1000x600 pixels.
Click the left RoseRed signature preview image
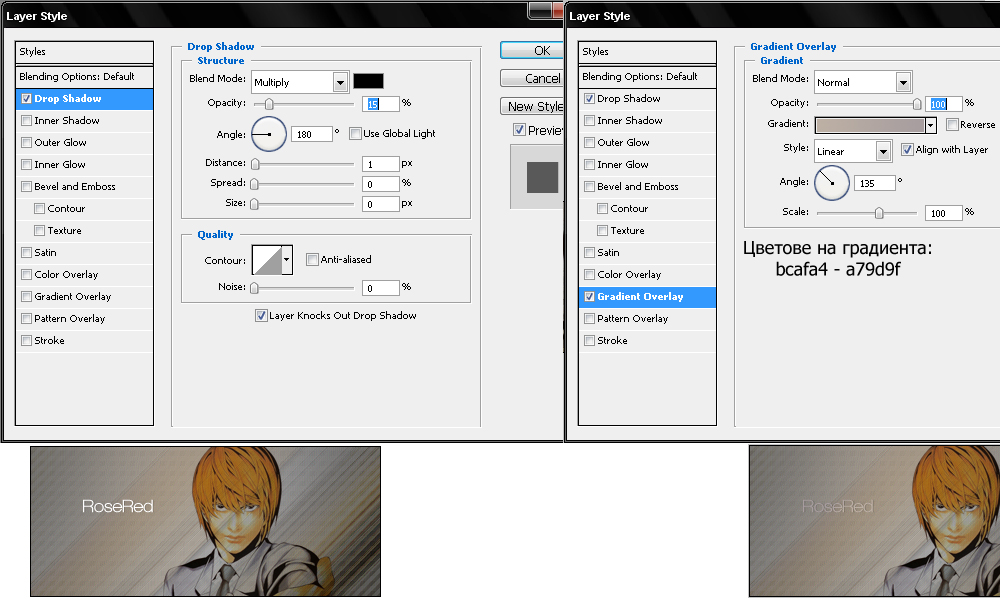pos(205,522)
